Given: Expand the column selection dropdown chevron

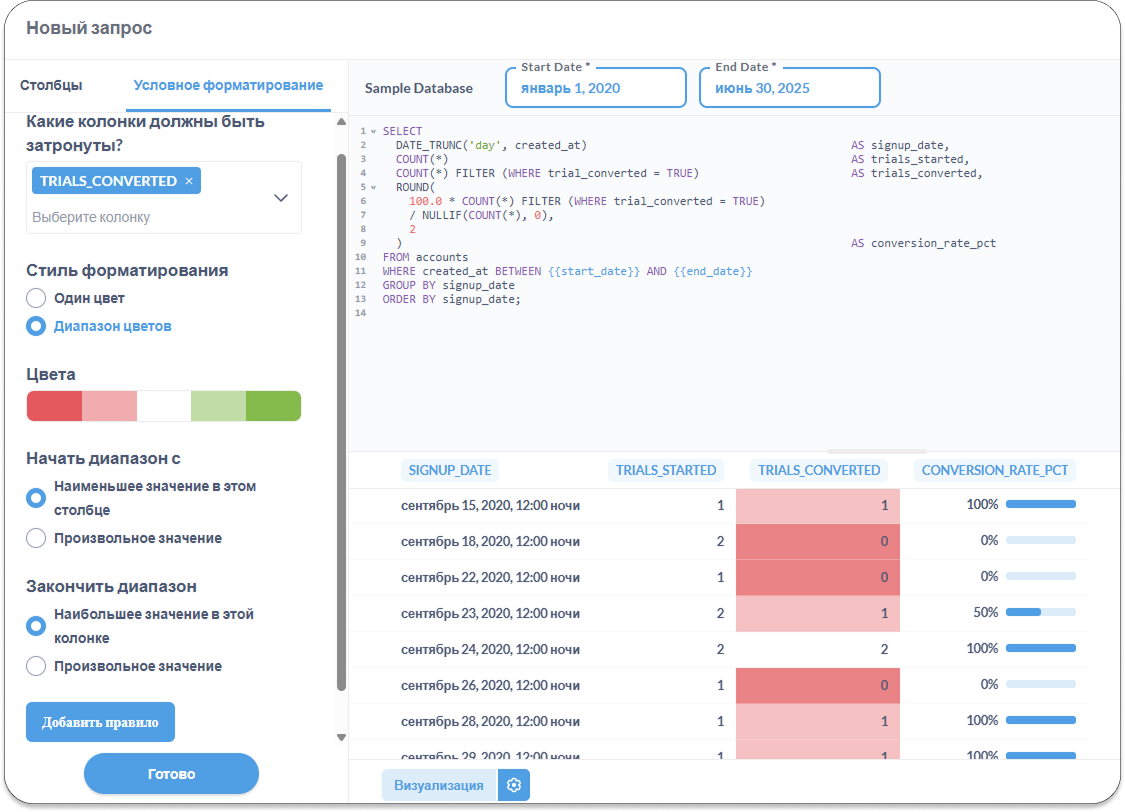Looking at the screenshot, I should (x=281, y=198).
